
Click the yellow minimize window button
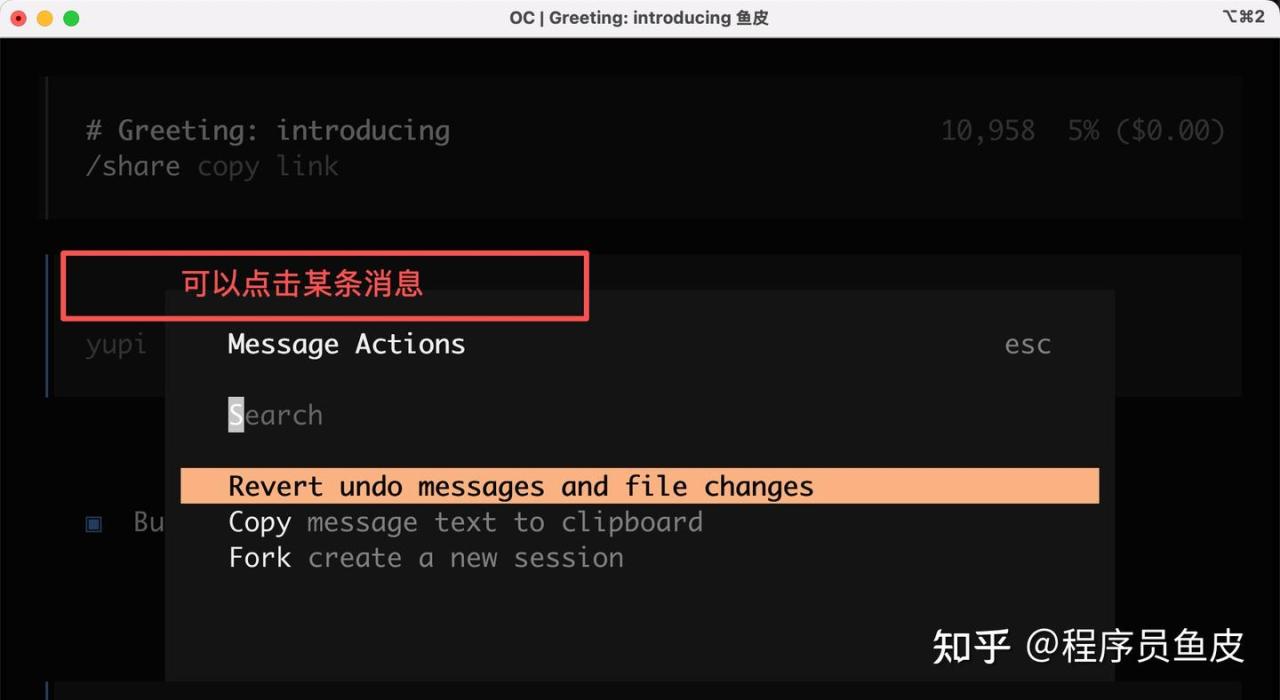(x=45, y=18)
